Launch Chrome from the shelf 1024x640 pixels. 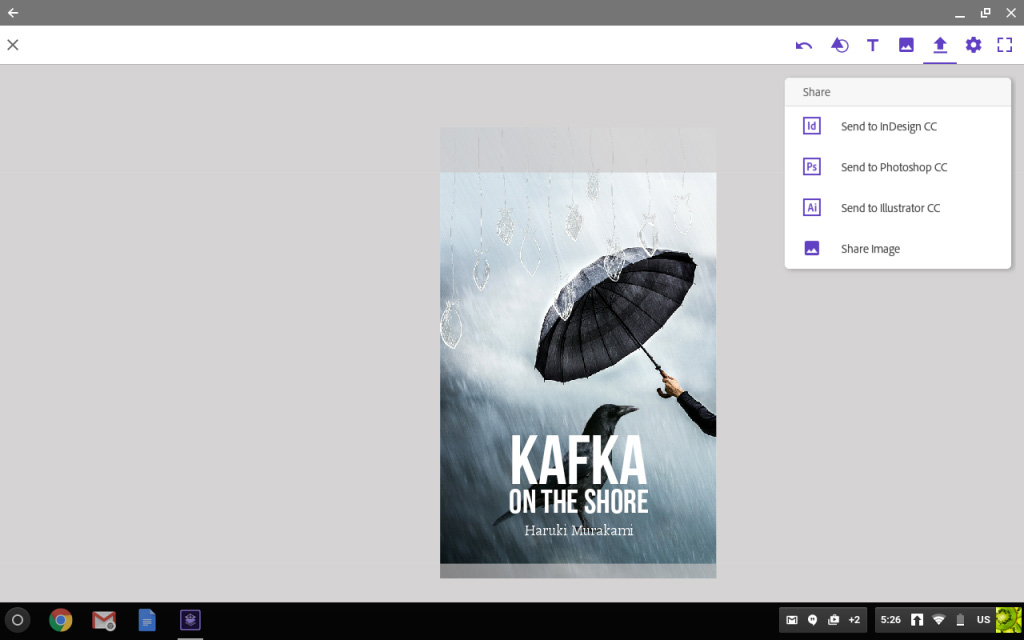[61, 620]
